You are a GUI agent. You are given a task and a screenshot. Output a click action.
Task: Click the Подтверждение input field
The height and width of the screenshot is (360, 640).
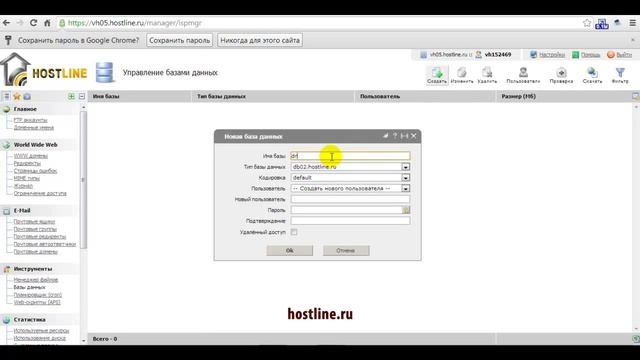coord(350,221)
